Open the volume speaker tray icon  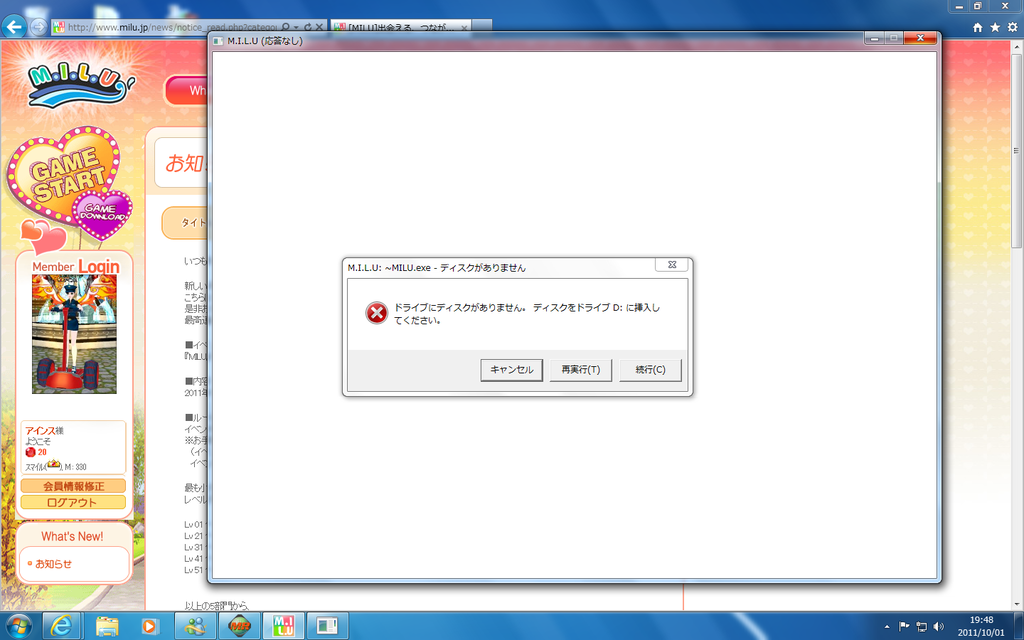point(939,627)
